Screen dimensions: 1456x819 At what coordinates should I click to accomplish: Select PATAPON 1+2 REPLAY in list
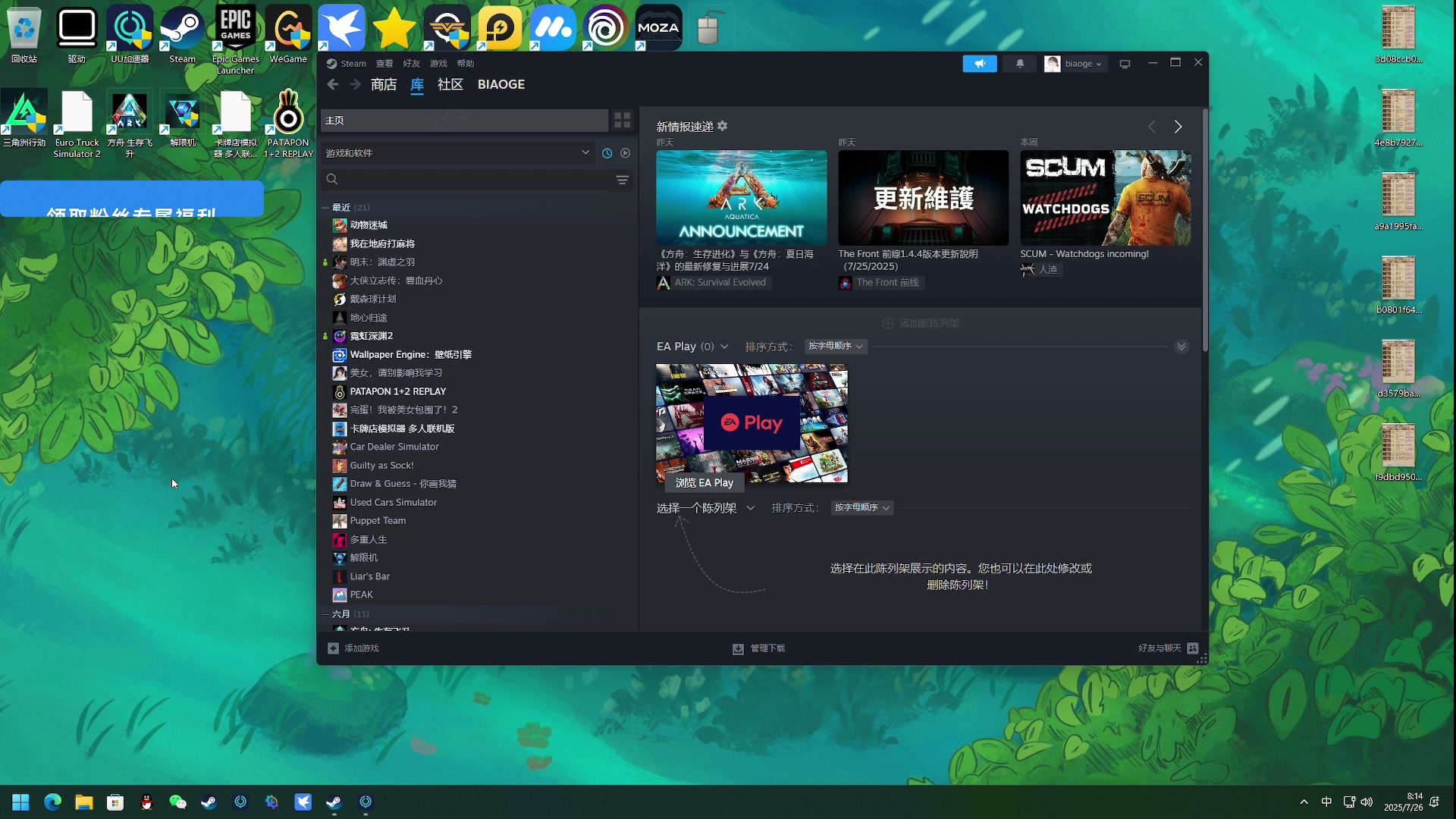tap(397, 392)
